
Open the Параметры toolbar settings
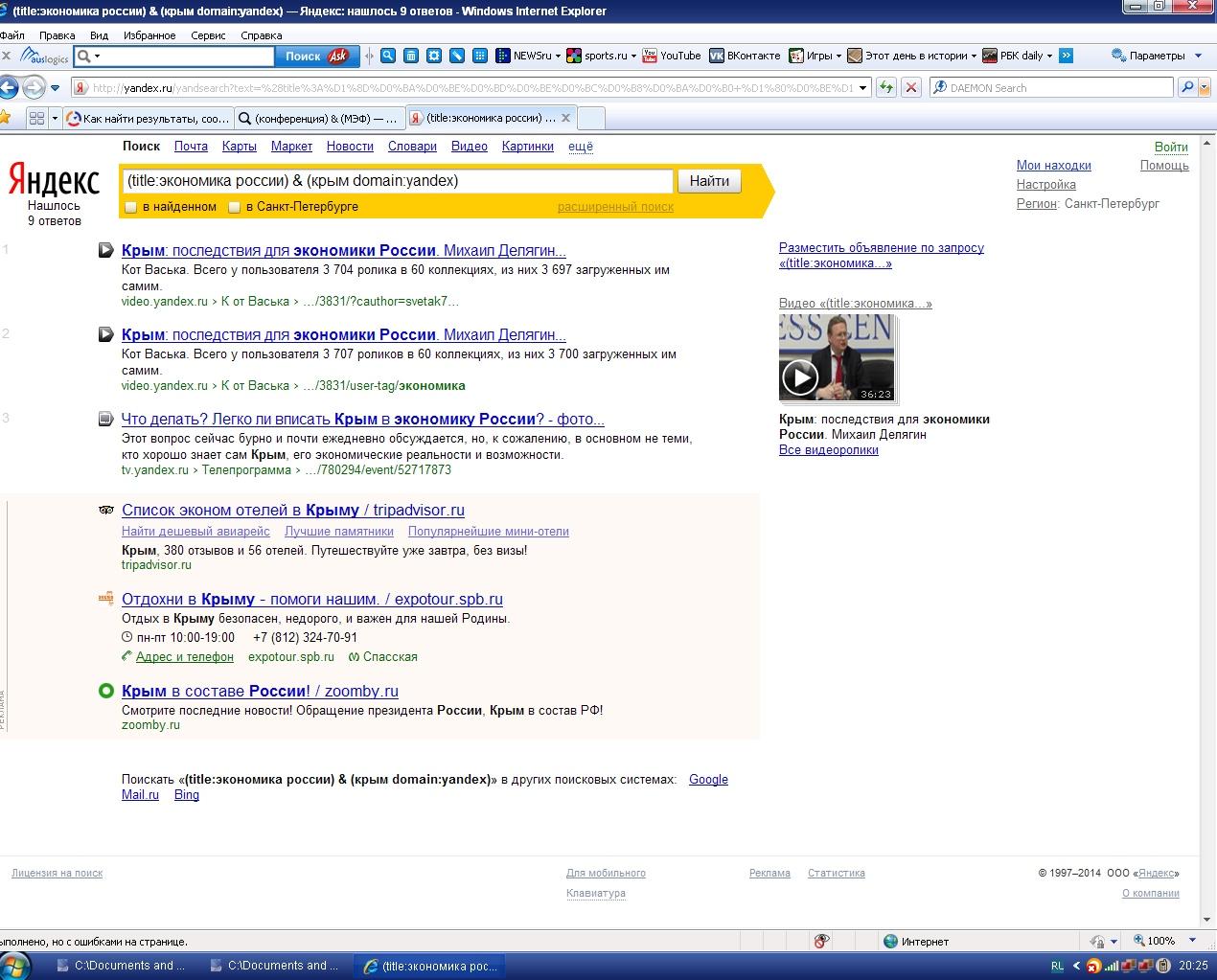click(1157, 56)
